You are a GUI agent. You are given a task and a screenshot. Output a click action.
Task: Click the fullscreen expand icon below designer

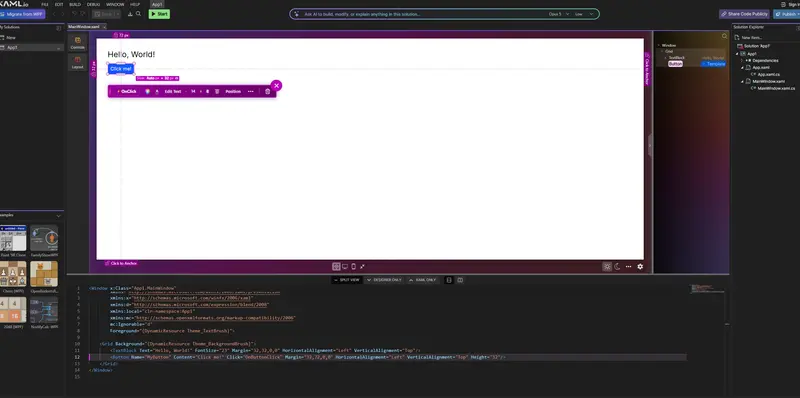point(362,266)
